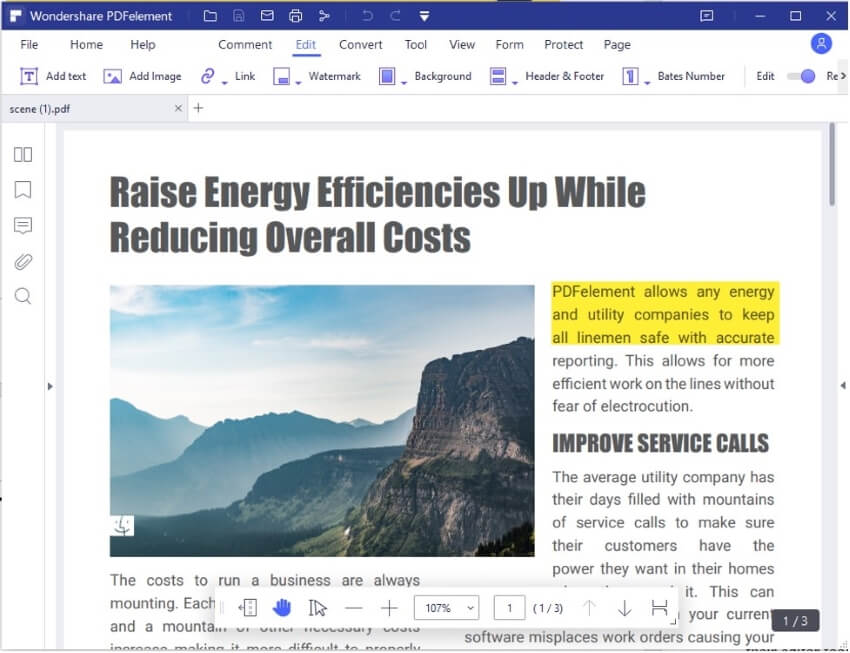Open the Search panel in the left sidebar

tap(23, 296)
